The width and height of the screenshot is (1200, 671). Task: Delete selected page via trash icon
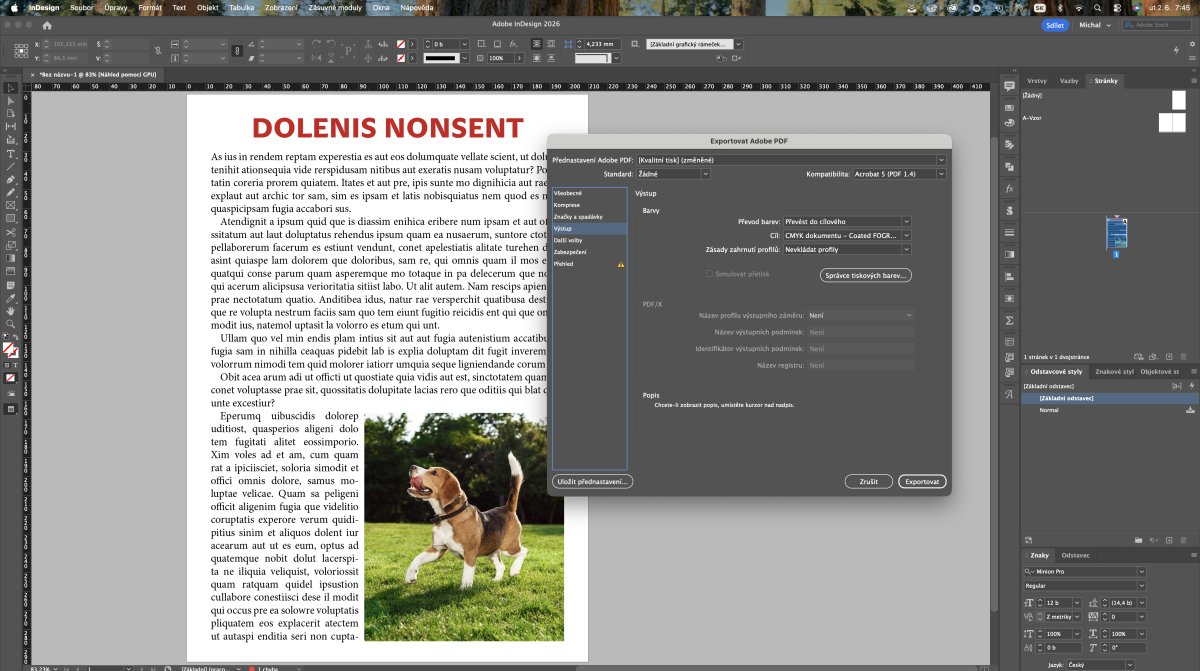1184,357
